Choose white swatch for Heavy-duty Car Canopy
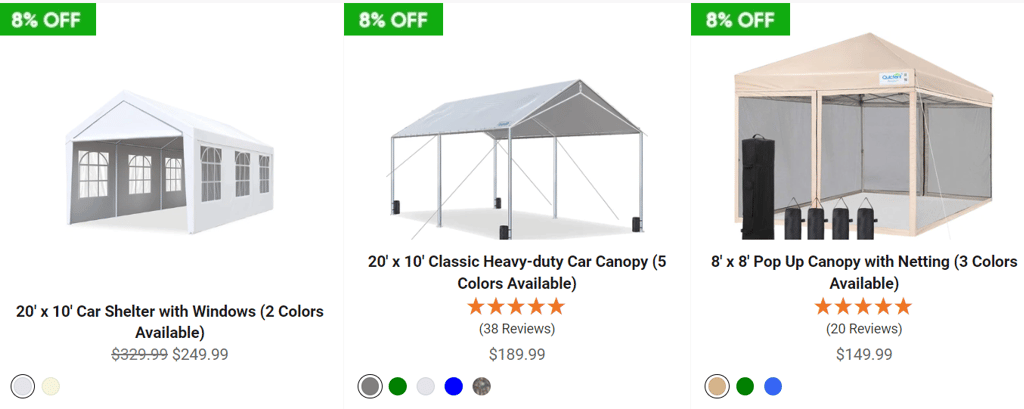 pos(426,386)
